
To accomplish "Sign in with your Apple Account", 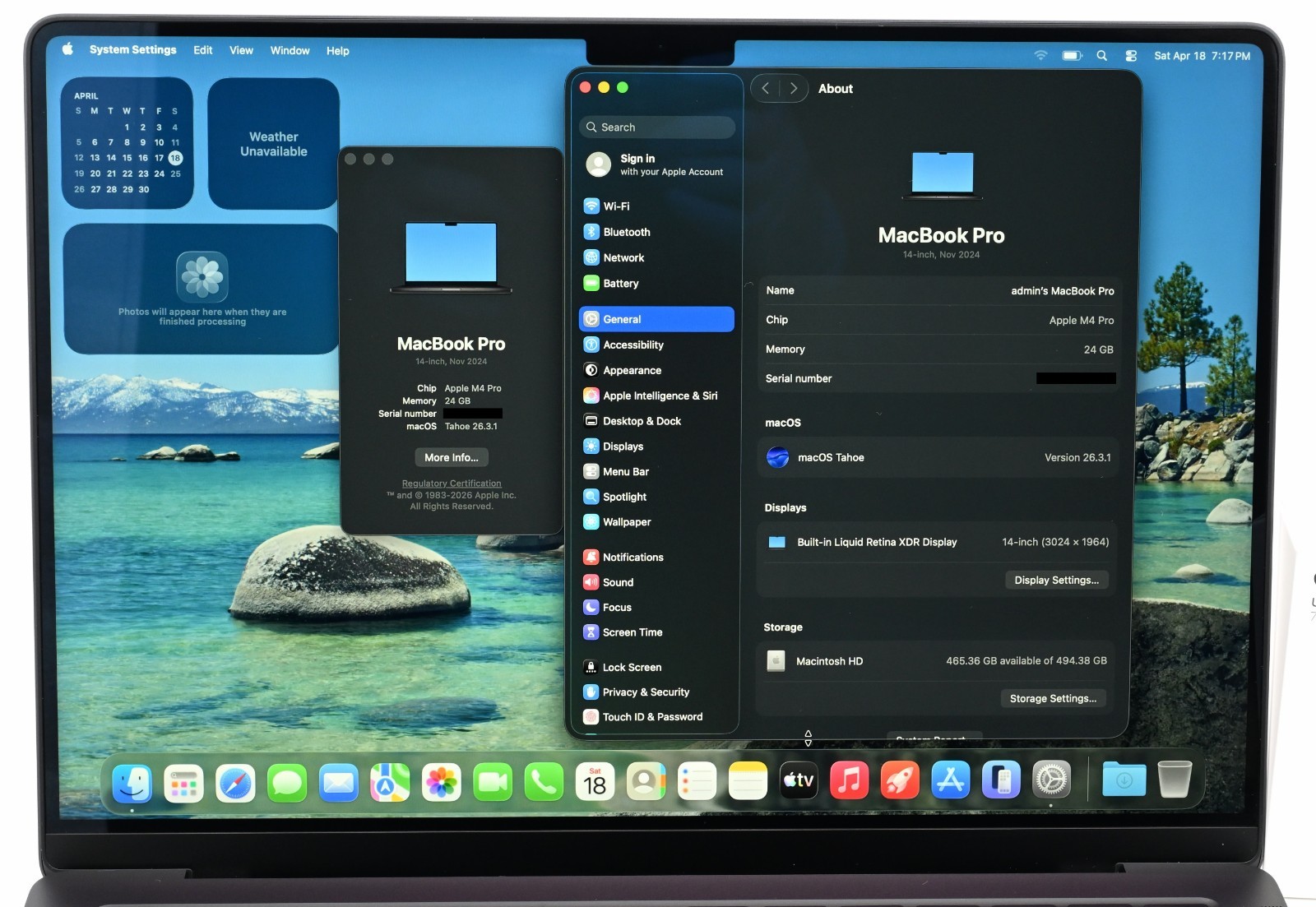I will (x=656, y=164).
